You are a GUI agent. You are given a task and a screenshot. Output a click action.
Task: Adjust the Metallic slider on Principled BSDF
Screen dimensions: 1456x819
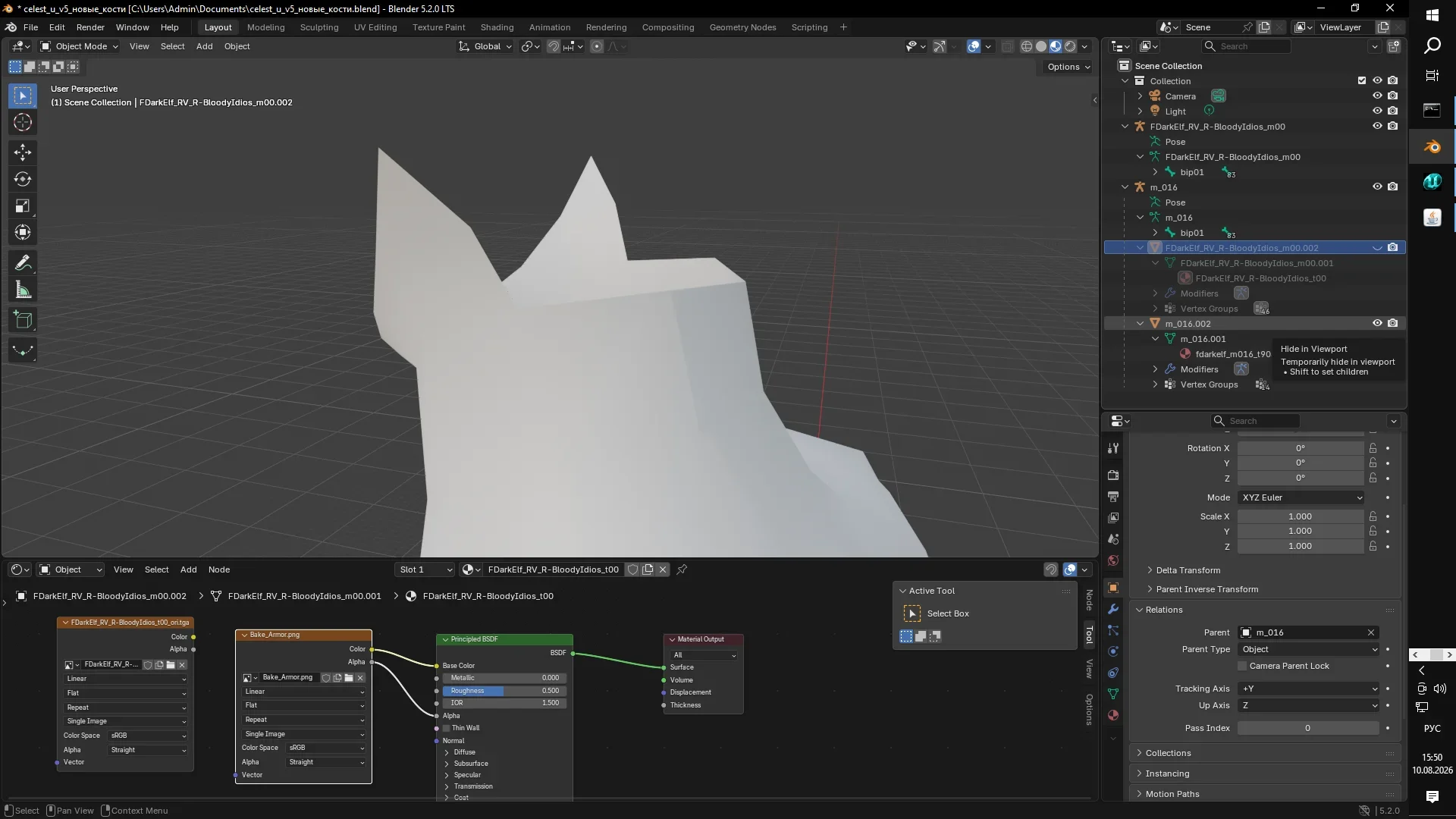(504, 678)
